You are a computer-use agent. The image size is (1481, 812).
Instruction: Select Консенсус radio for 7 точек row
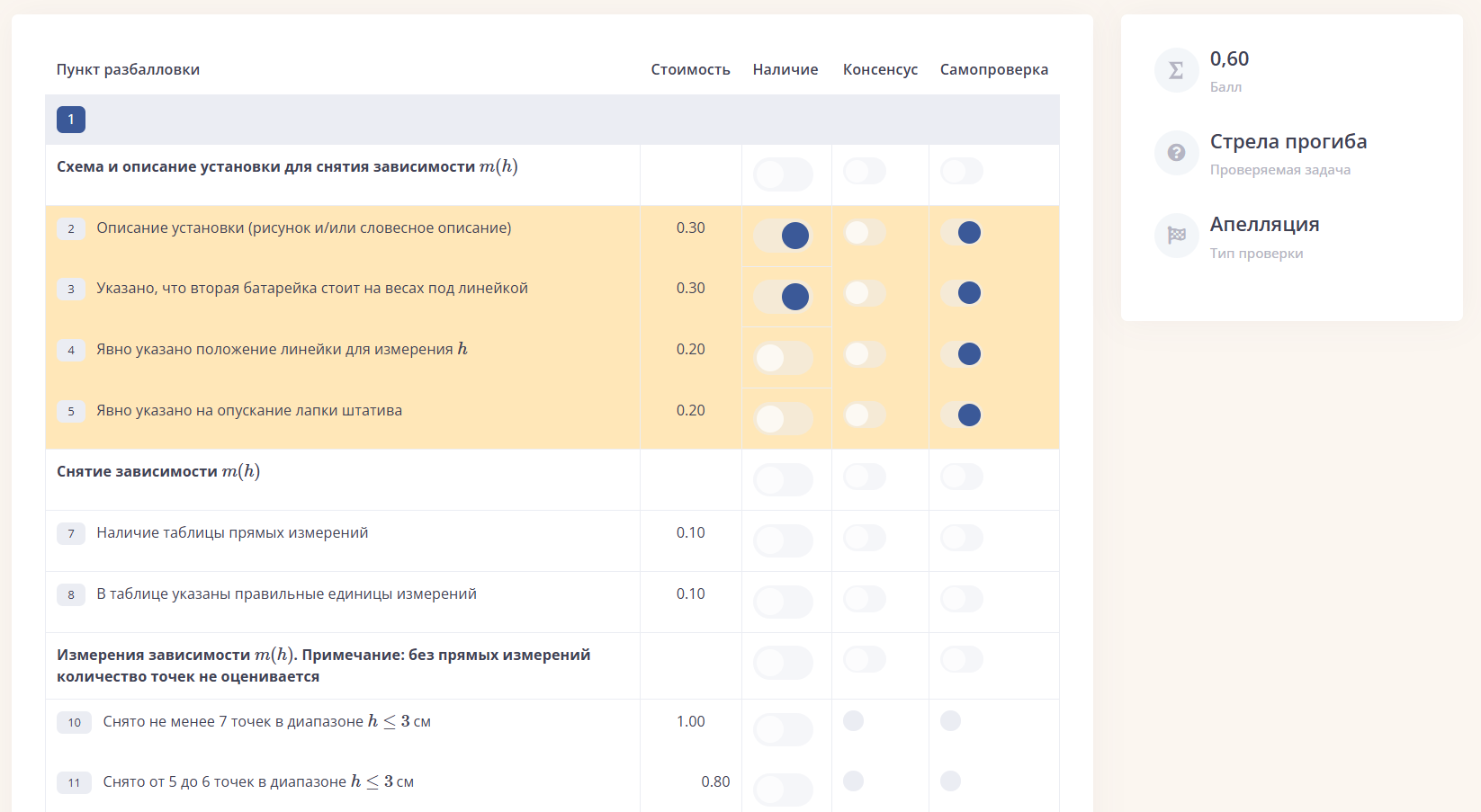point(854,720)
